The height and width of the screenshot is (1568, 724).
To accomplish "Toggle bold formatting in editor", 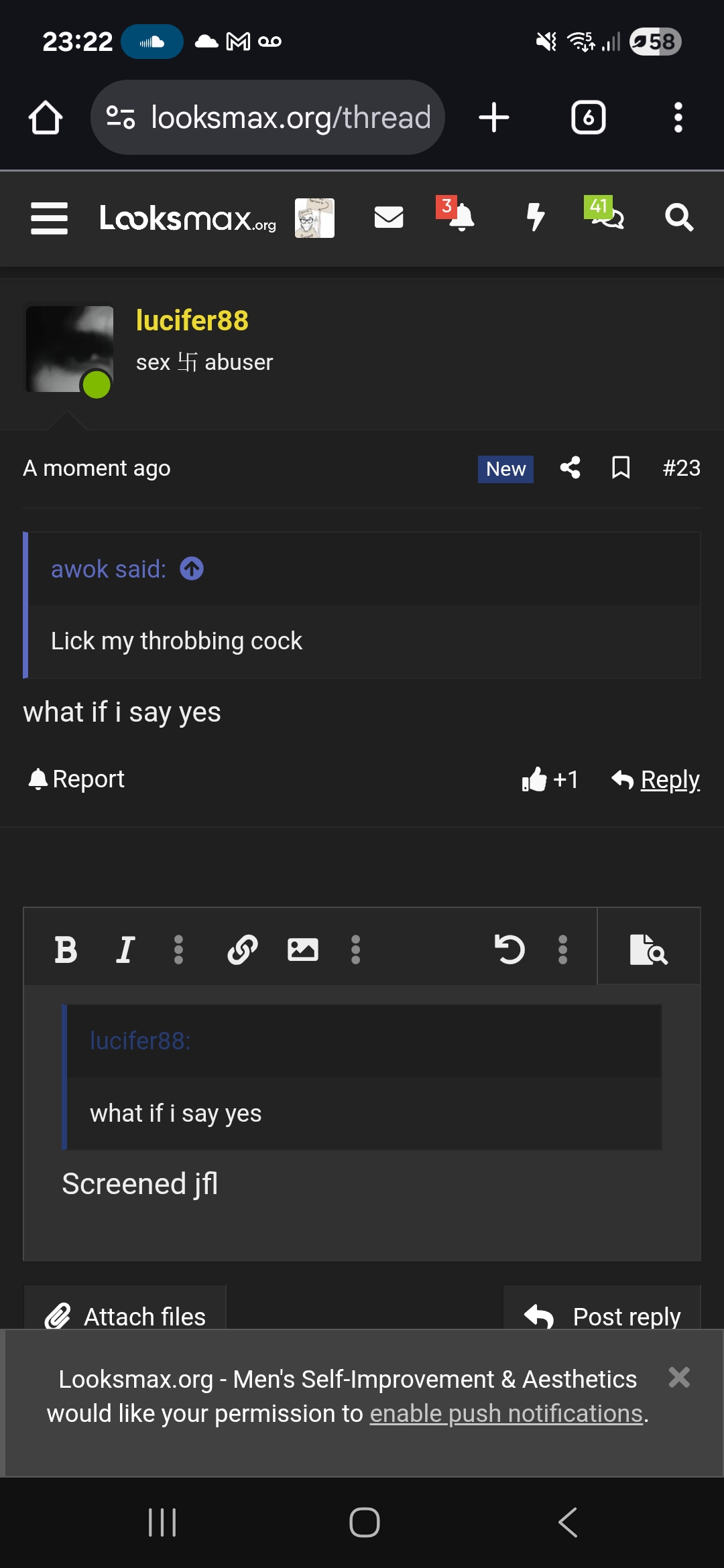I will pyautogui.click(x=66, y=950).
